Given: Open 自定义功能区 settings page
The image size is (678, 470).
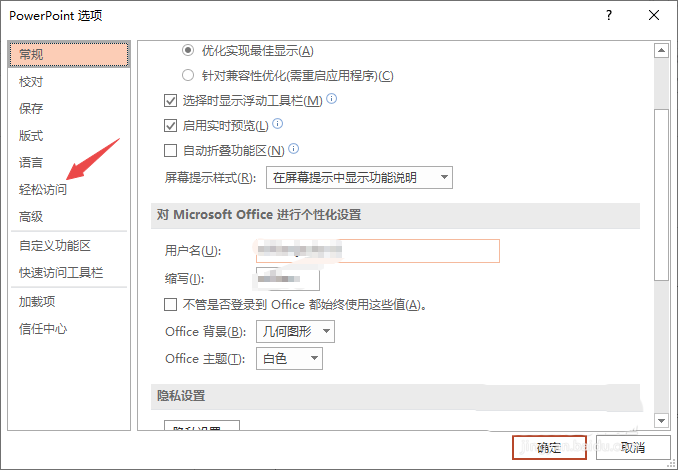Looking at the screenshot, I should pos(55,245).
